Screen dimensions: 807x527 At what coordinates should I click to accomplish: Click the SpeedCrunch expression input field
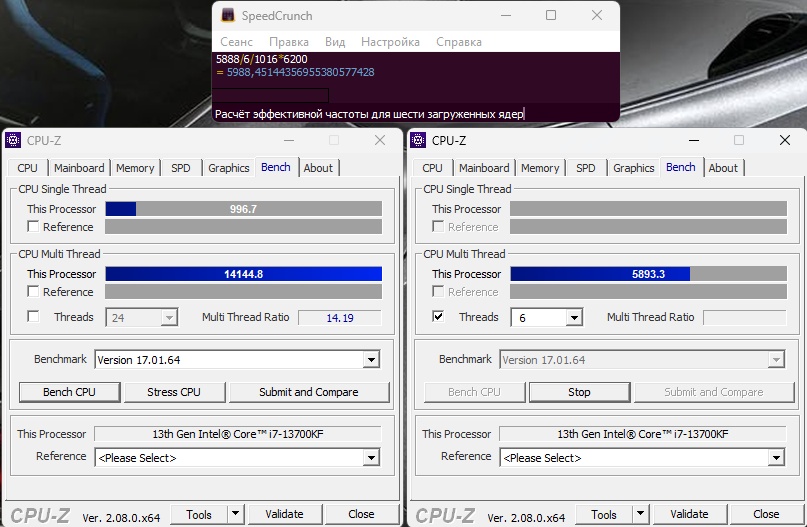coord(416,114)
